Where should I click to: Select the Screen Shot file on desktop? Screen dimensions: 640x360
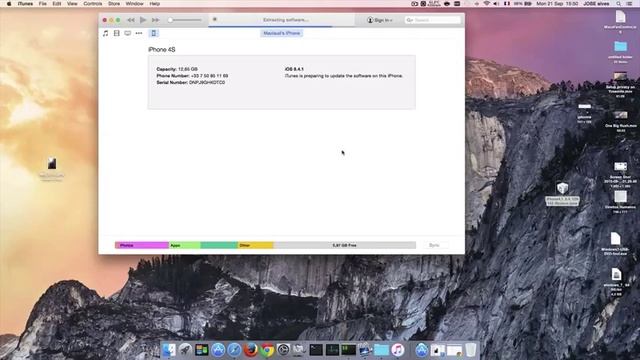pyautogui.click(x=620, y=174)
